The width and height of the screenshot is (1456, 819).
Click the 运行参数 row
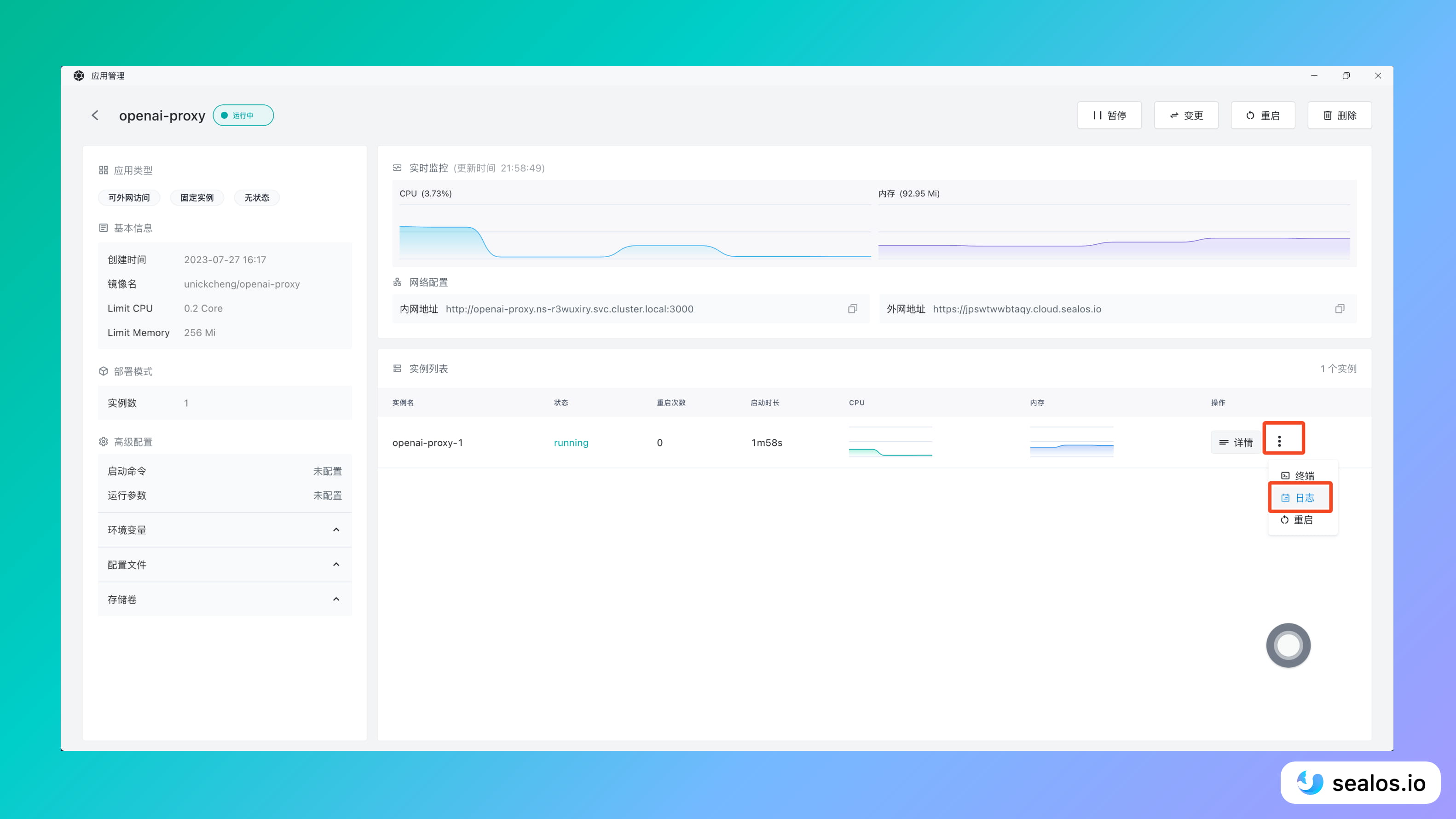click(225, 495)
